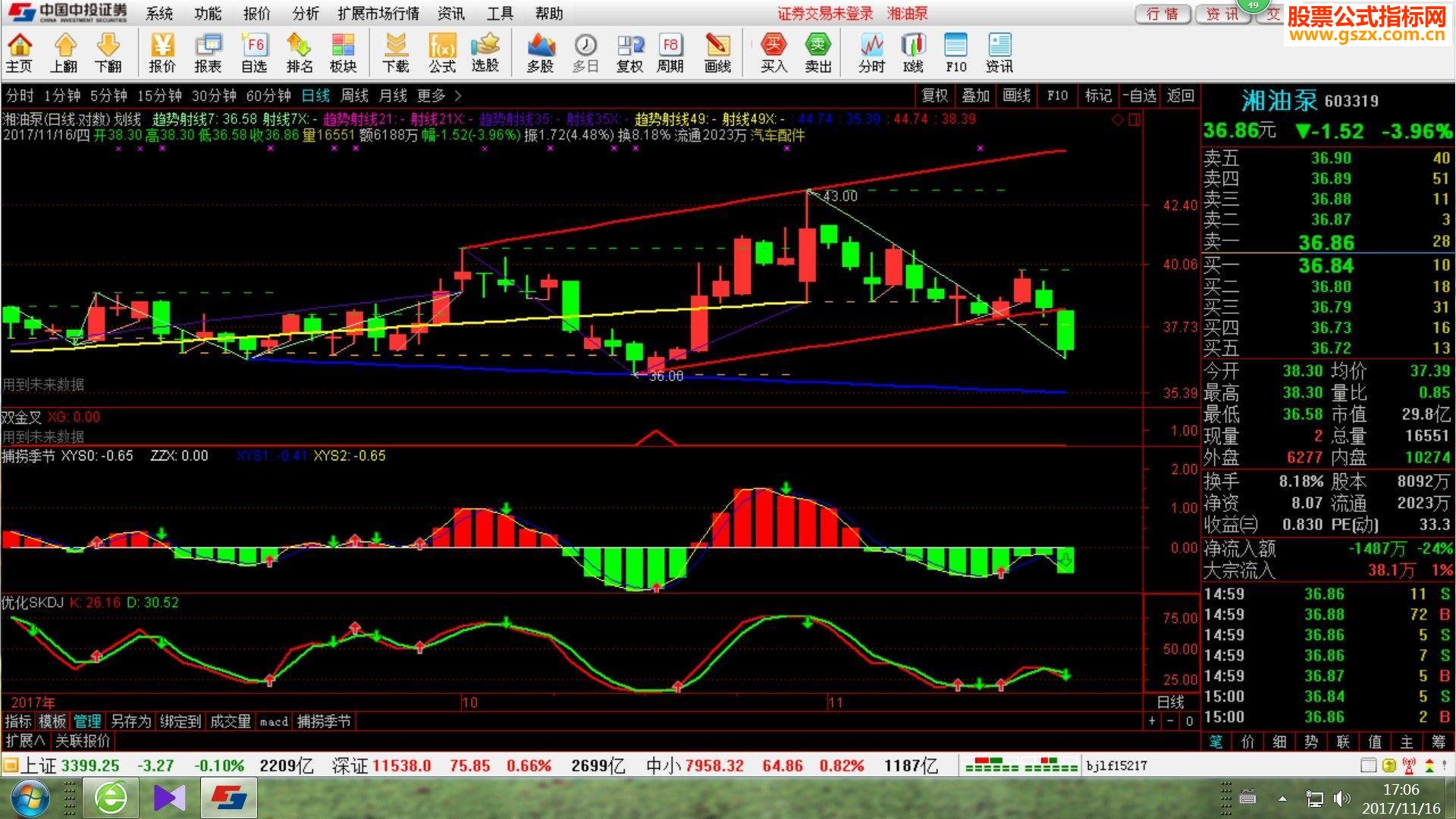
Task: Open the 指标 indicator selector
Action: (x=18, y=721)
